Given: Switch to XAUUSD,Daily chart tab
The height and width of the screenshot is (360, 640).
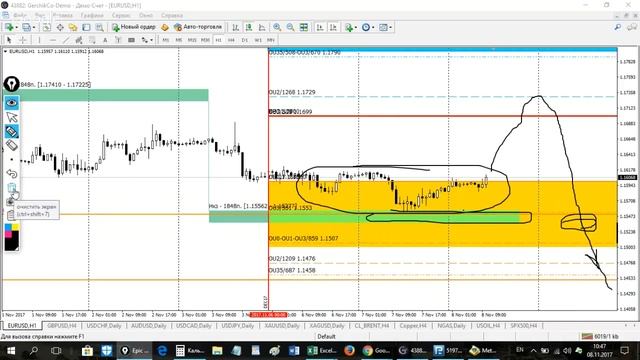Looking at the screenshot, I should click(x=282, y=326).
